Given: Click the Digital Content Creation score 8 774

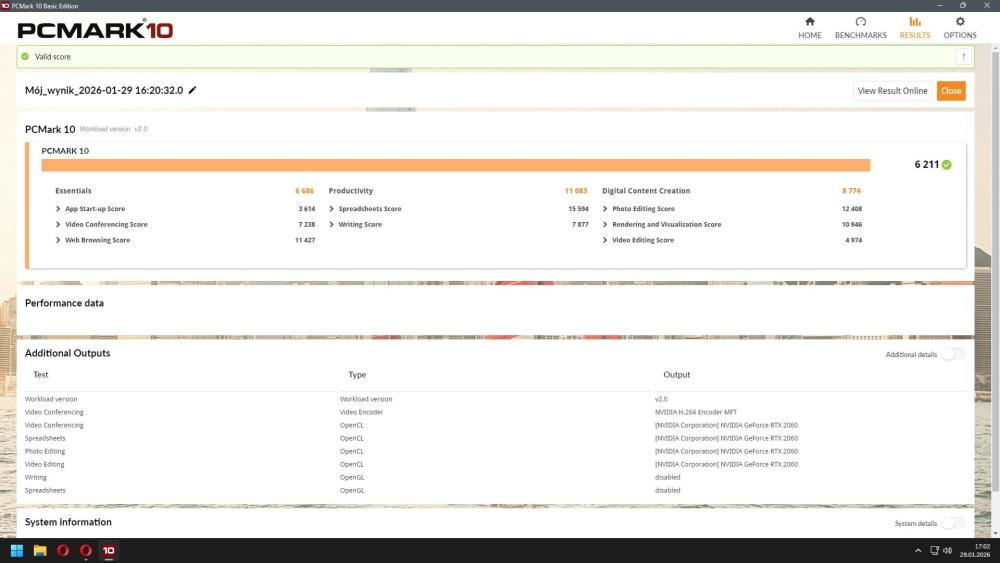Looking at the screenshot, I should click(x=851, y=191).
